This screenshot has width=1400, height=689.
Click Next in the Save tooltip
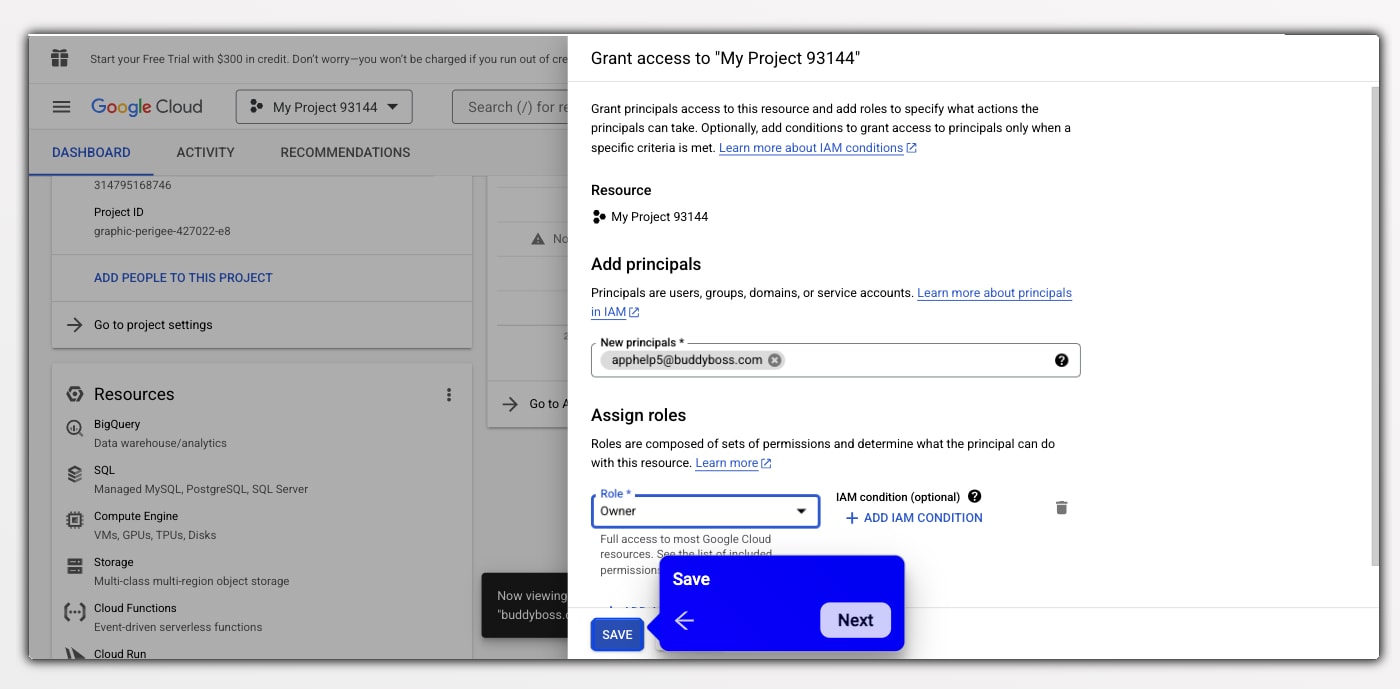pos(855,620)
